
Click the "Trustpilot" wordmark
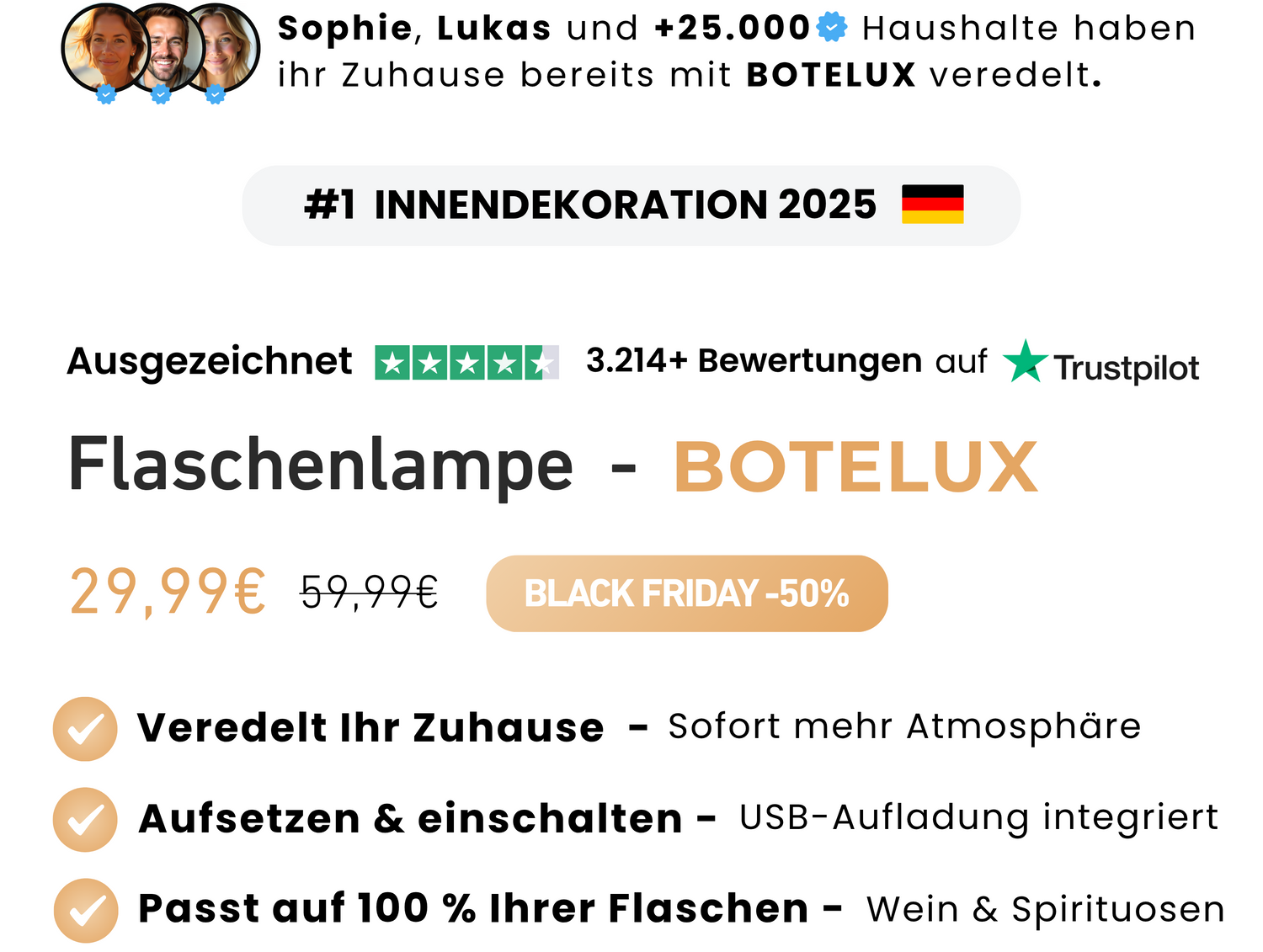click(x=1126, y=369)
